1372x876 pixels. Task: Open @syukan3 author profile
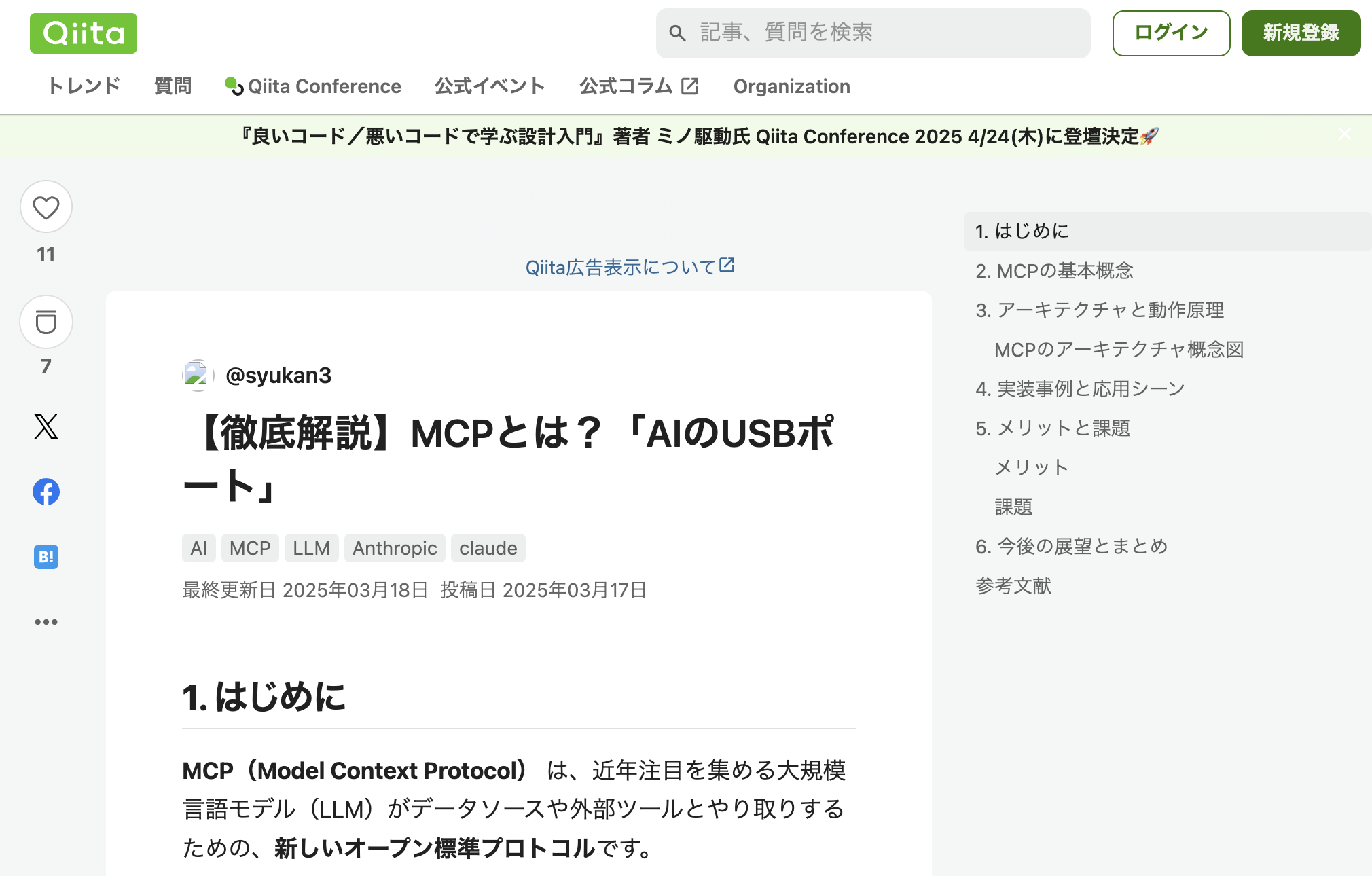click(x=278, y=376)
